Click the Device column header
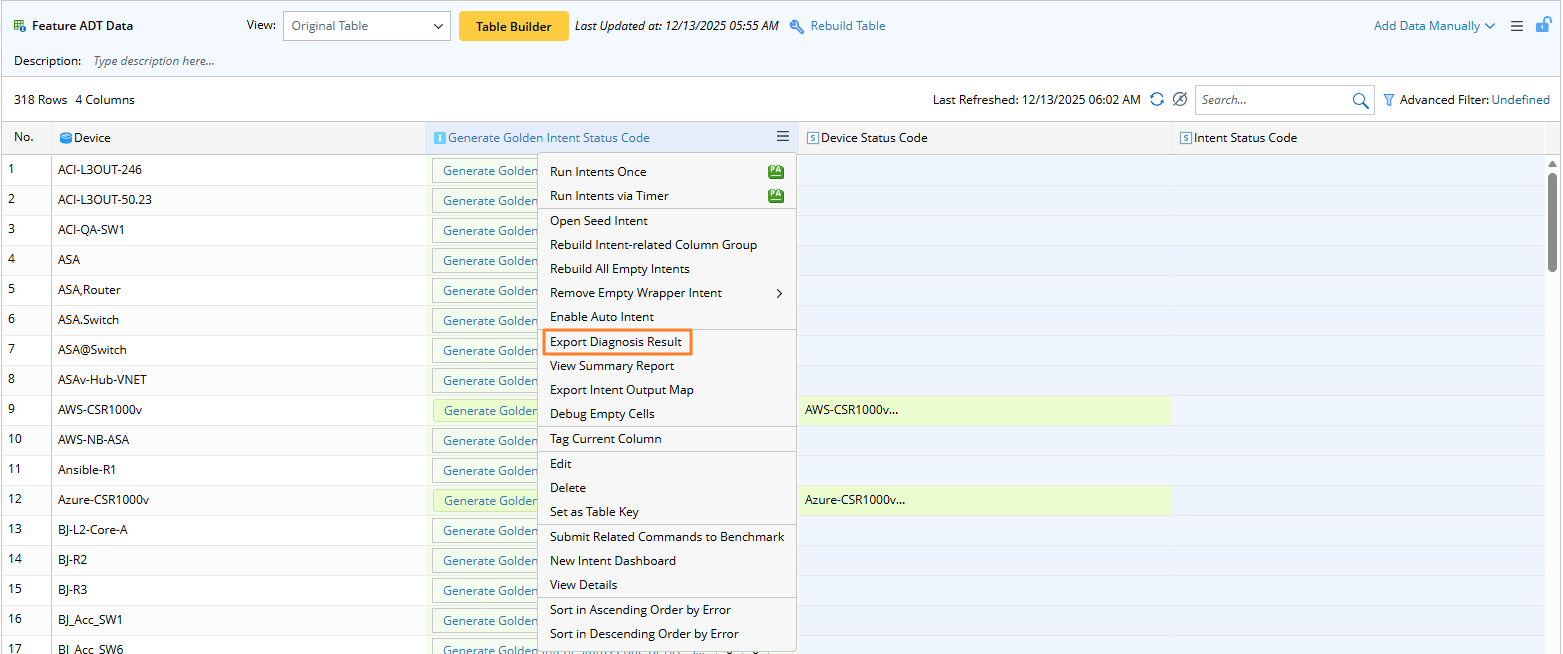Screen dimensions: 1563x654 click(x=92, y=138)
